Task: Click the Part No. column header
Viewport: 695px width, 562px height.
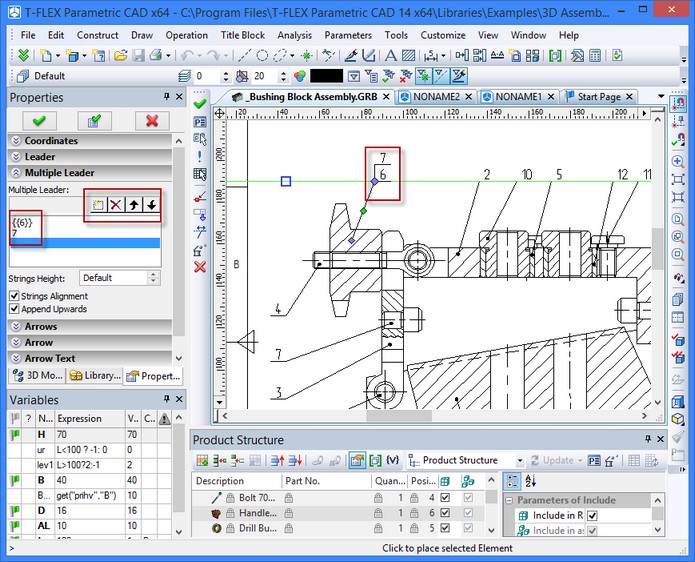Action: pos(326,481)
